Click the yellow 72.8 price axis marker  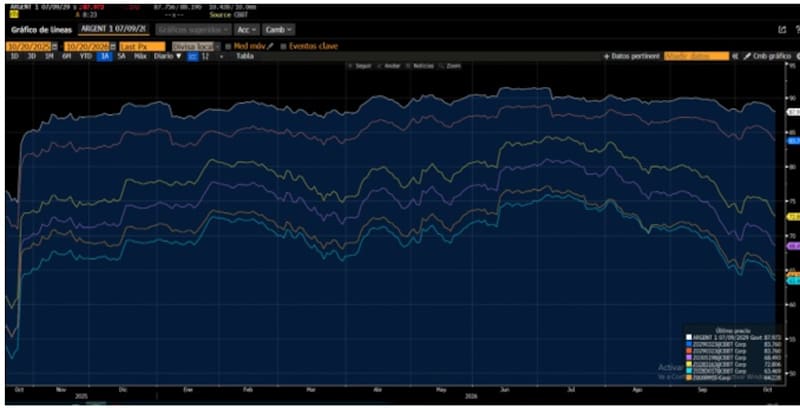click(x=794, y=217)
